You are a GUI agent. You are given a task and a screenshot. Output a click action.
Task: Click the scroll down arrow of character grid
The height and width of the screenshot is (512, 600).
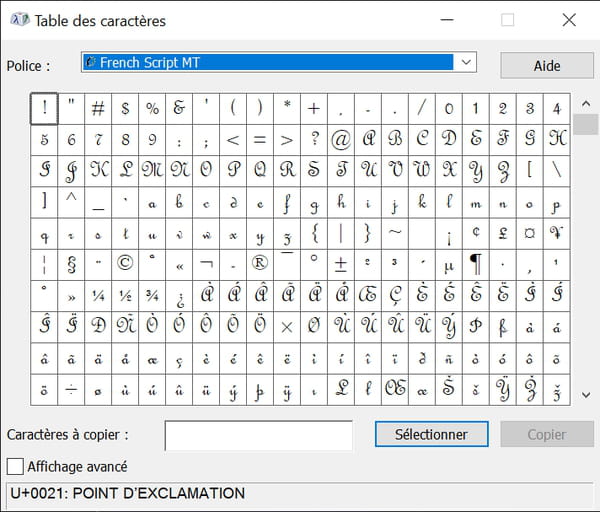(x=585, y=395)
